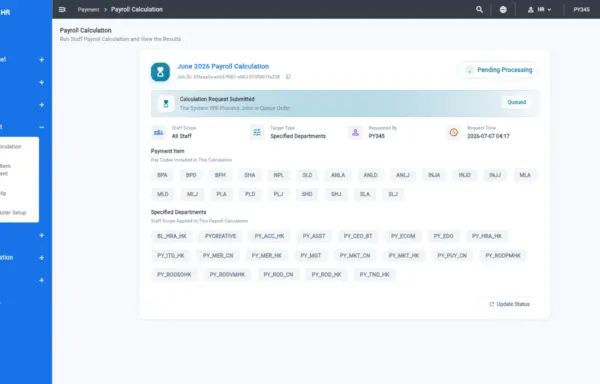This screenshot has height=384, width=600.
Task: Toggle the sidebar with the hamburger menu icon
Action: click(62, 10)
